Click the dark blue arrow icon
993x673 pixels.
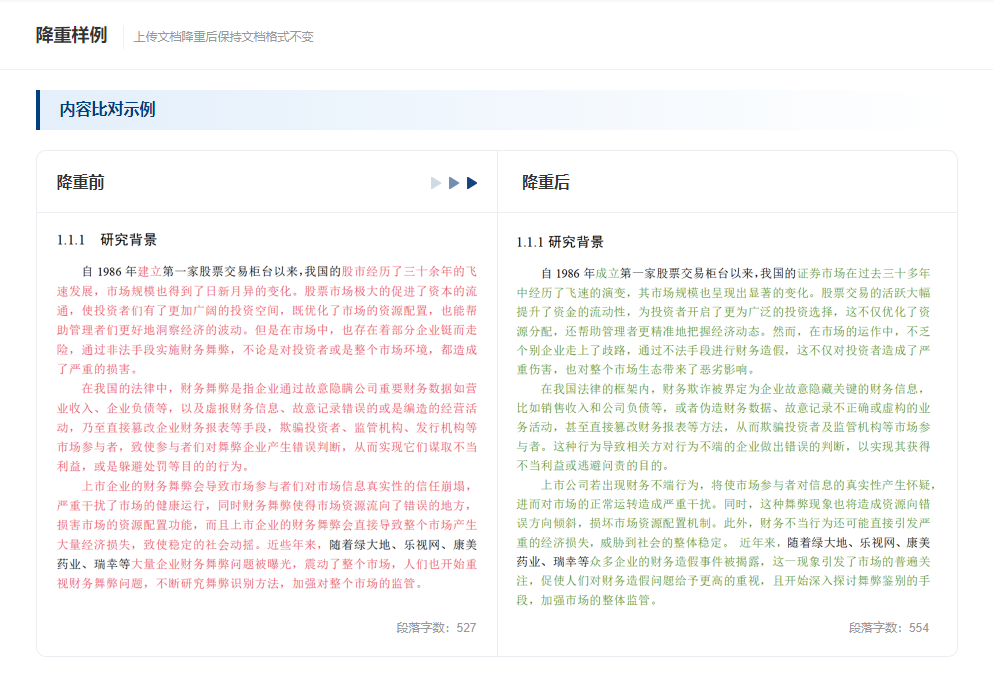point(472,183)
